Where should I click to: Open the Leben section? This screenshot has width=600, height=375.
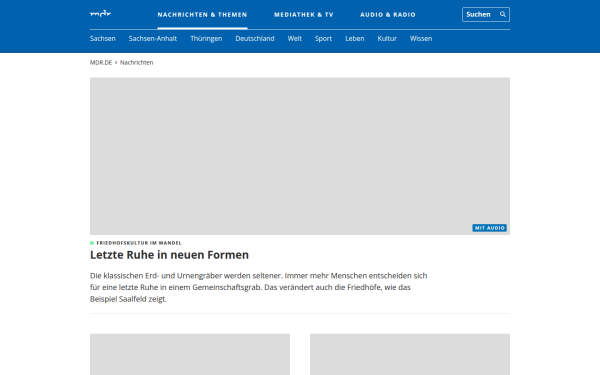click(x=355, y=38)
